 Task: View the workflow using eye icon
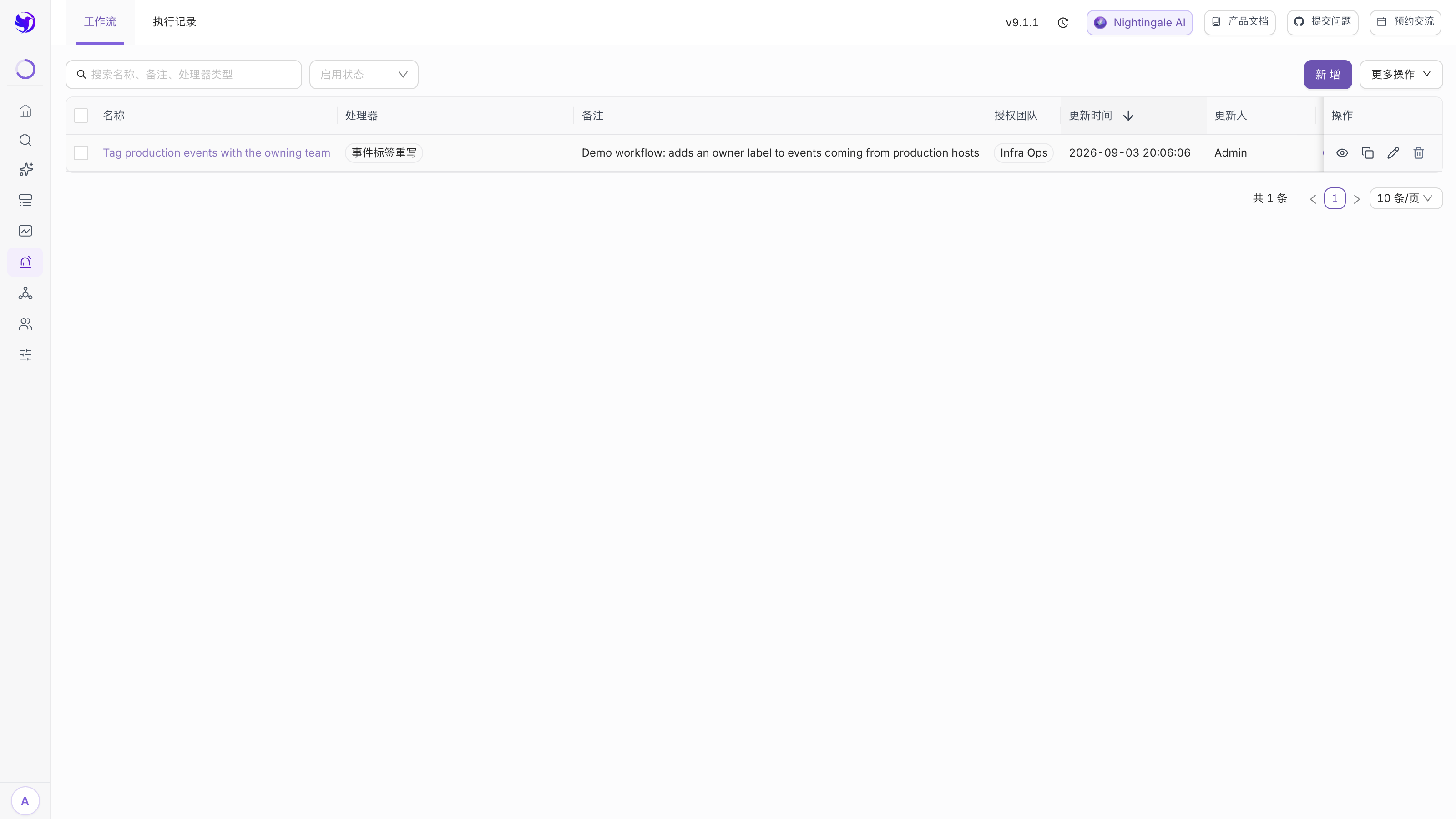[1342, 153]
